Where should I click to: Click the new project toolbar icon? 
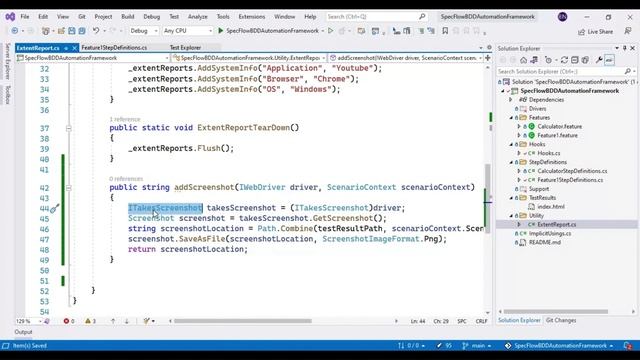pos(46,31)
